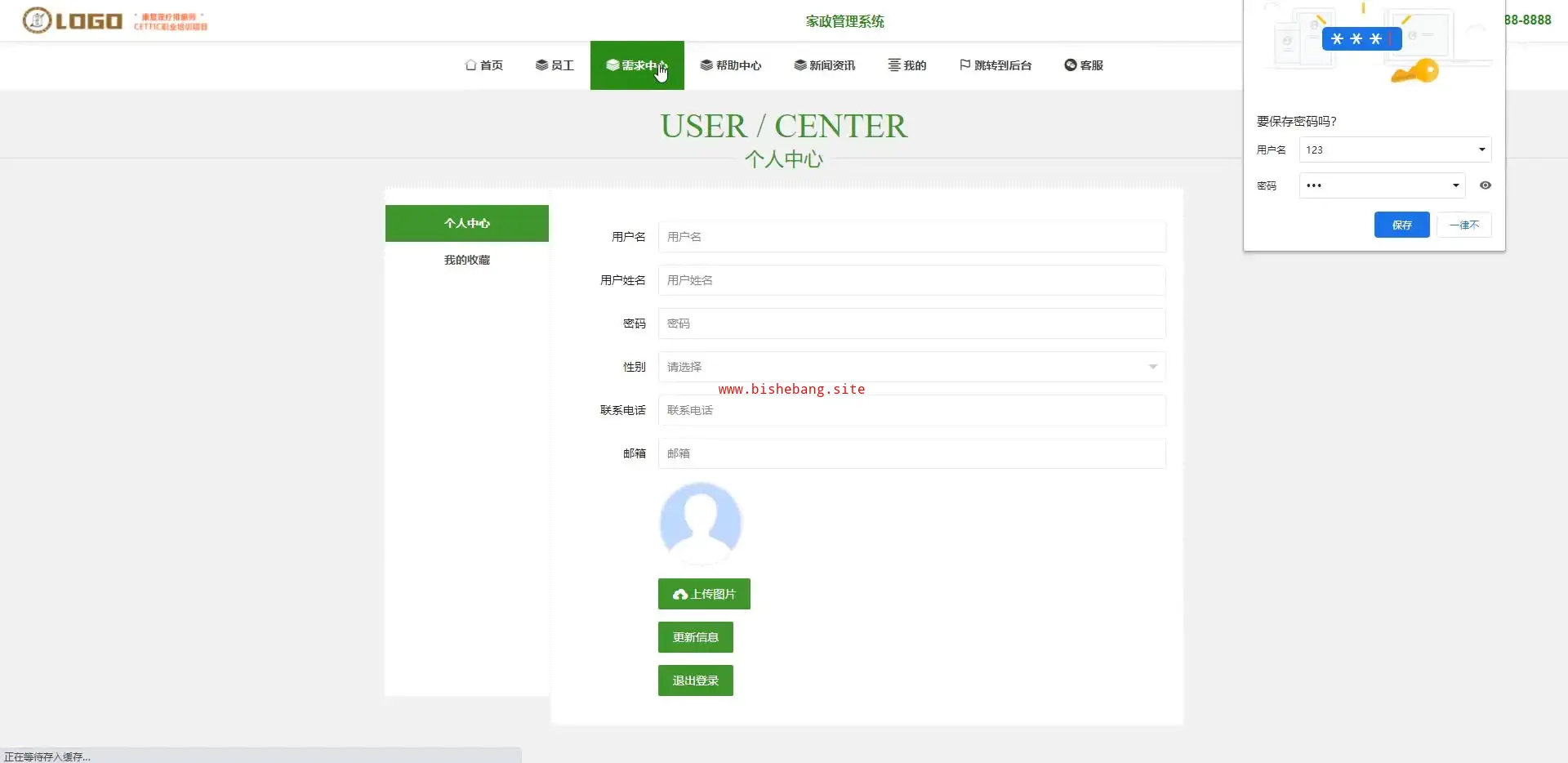Click the 更新信息 button
The width and height of the screenshot is (1568, 763).
[696, 637]
